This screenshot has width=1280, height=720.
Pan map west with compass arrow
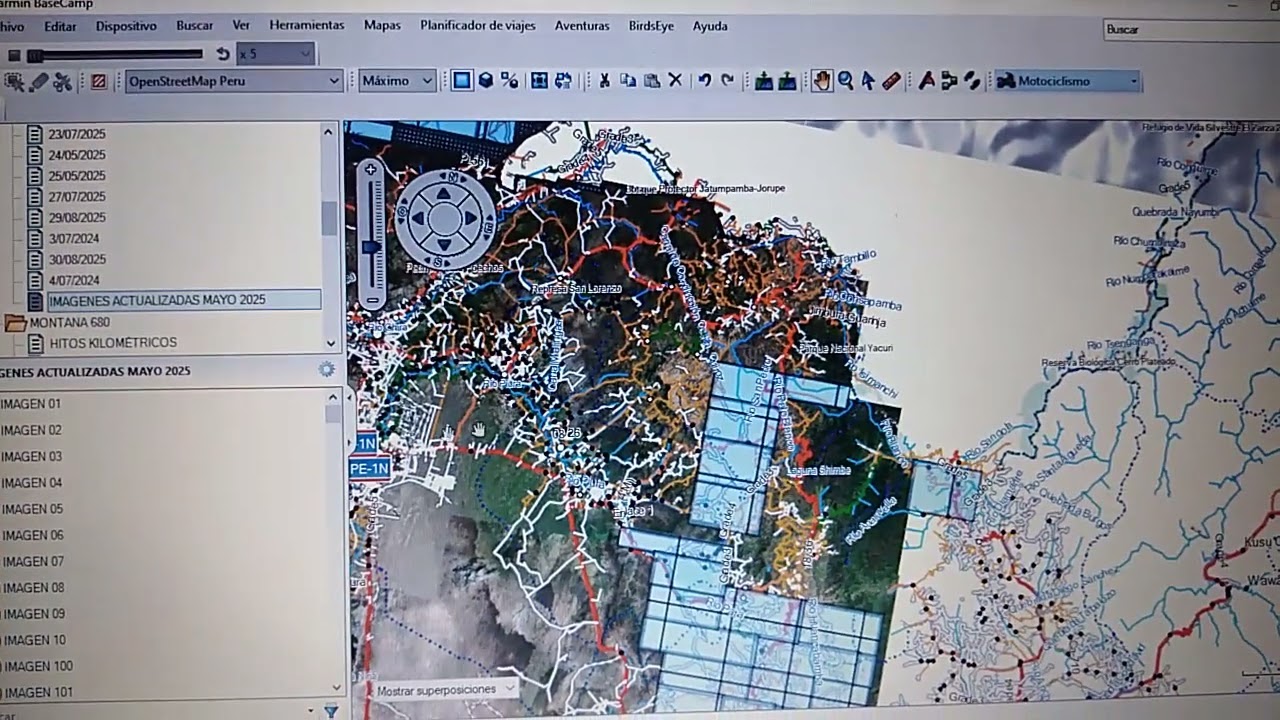click(x=419, y=217)
